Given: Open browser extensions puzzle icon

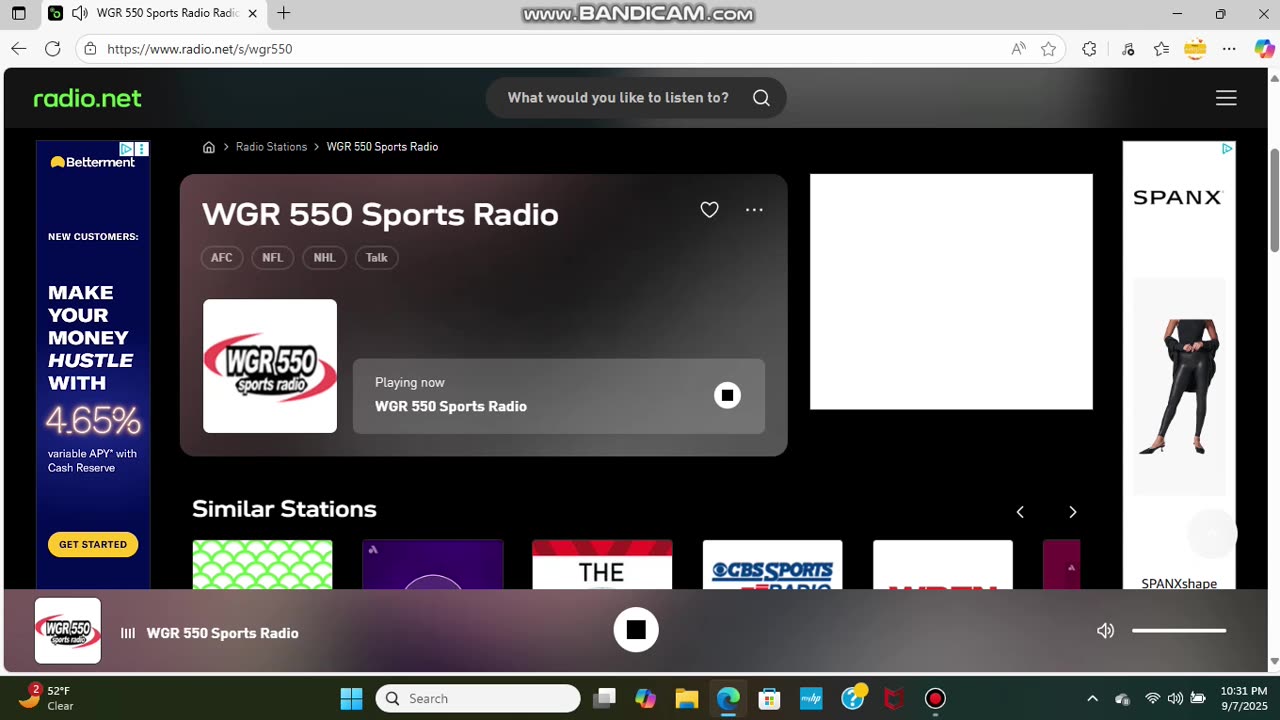Looking at the screenshot, I should click(1089, 49).
